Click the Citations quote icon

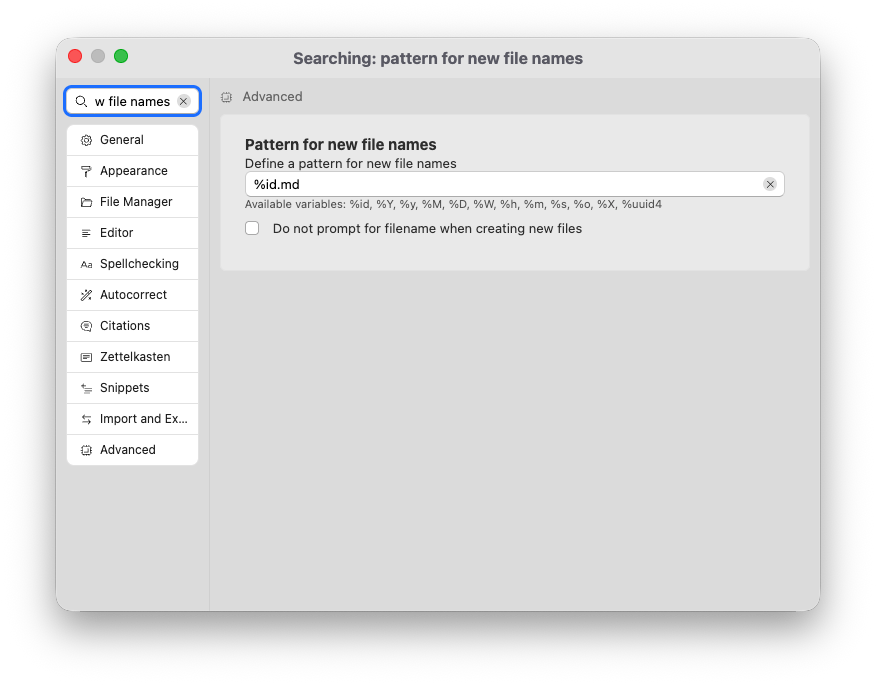86,325
